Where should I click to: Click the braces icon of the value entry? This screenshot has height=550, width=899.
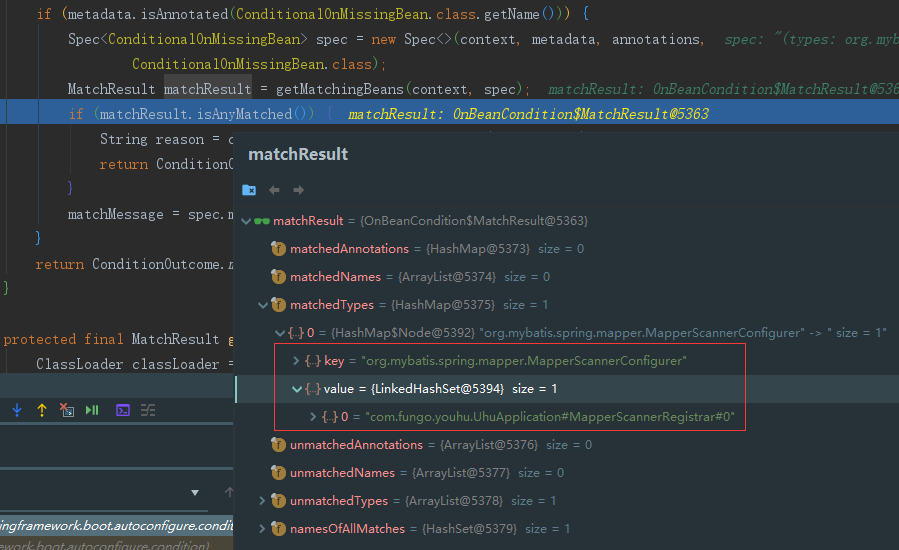coord(312,389)
